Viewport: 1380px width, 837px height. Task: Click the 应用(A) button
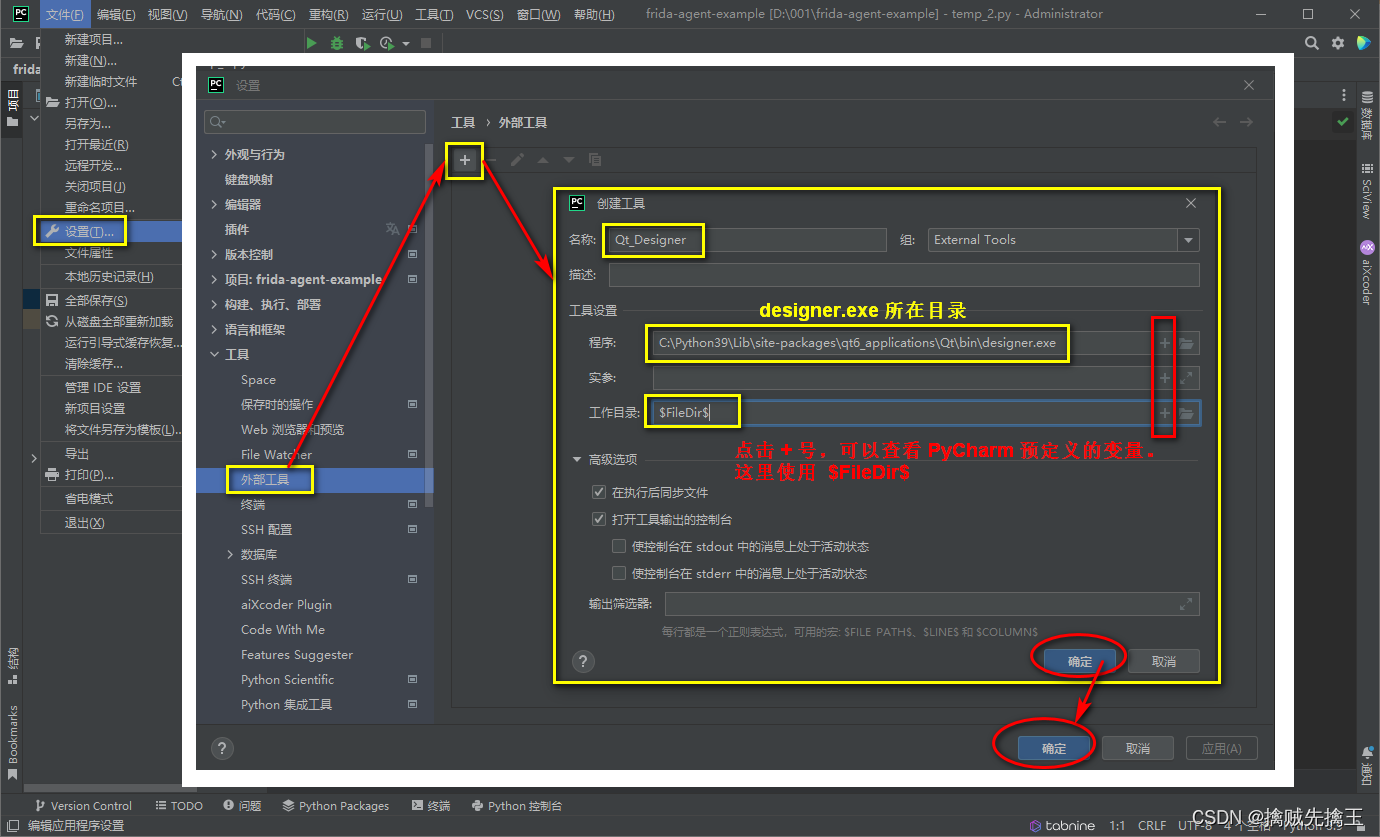[x=1221, y=748]
